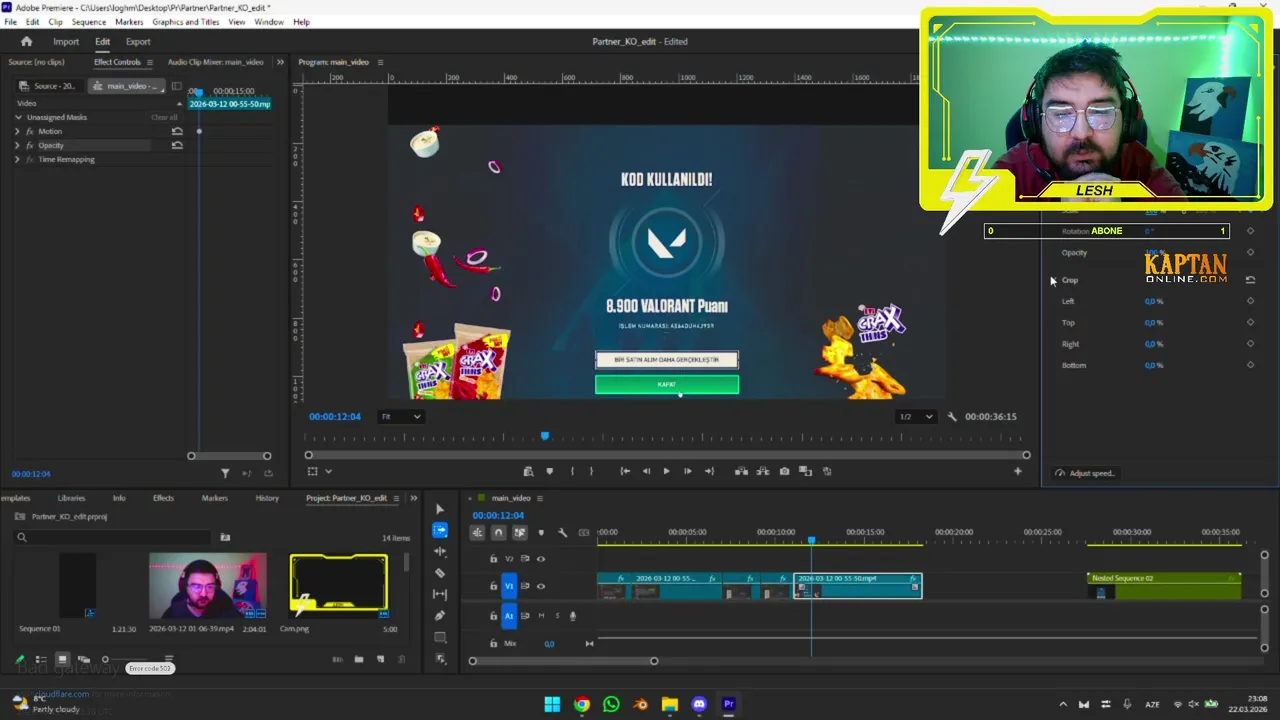Viewport: 1280px width, 720px height.
Task: Switch to the Export workspace
Action: point(138,42)
